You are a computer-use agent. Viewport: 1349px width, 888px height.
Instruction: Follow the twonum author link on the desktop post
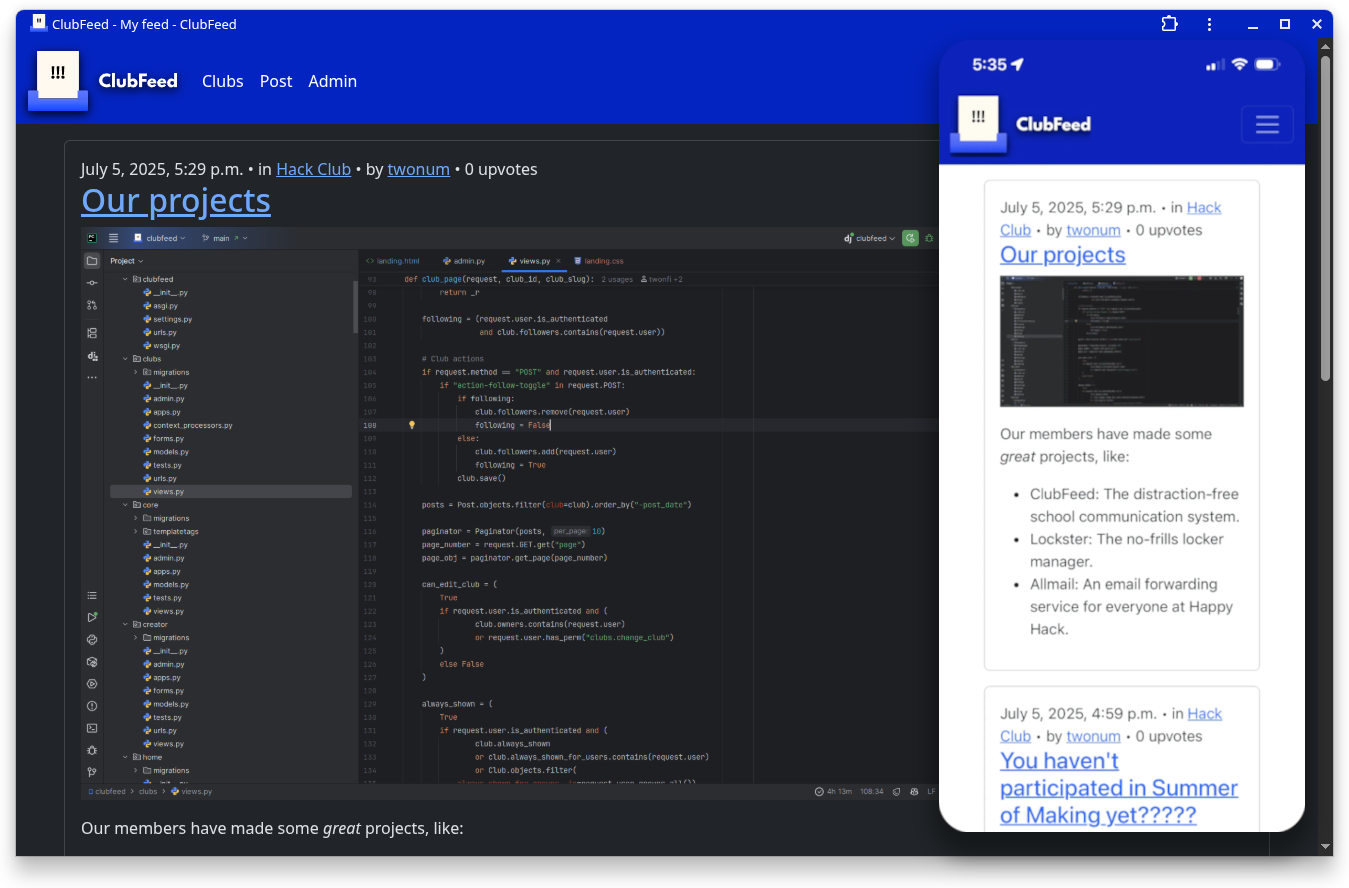coord(419,169)
